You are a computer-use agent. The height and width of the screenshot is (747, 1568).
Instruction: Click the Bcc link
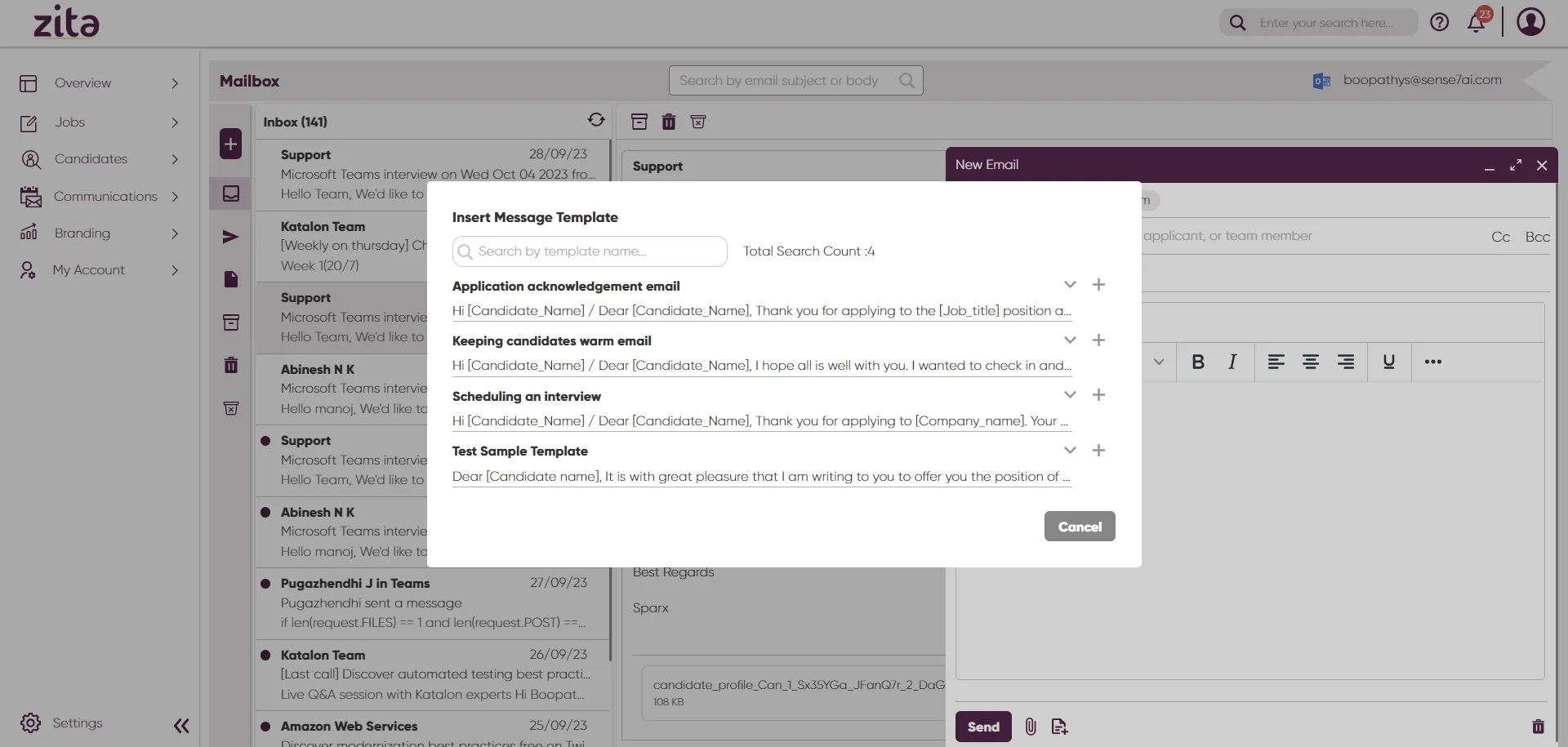coord(1537,237)
